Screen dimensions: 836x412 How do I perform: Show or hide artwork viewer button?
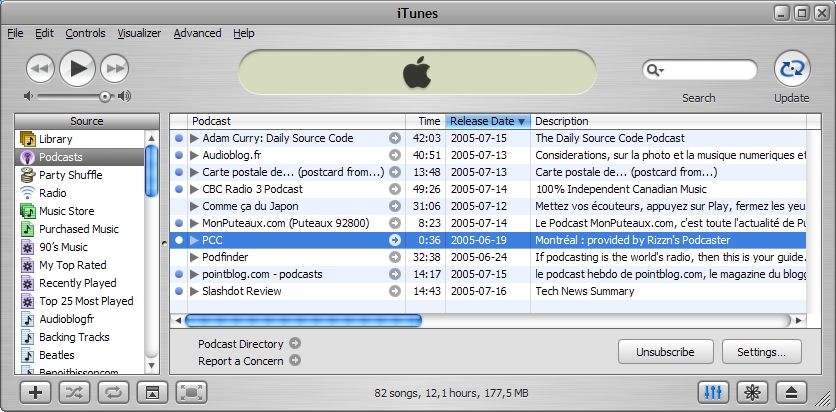pyautogui.click(x=152, y=393)
